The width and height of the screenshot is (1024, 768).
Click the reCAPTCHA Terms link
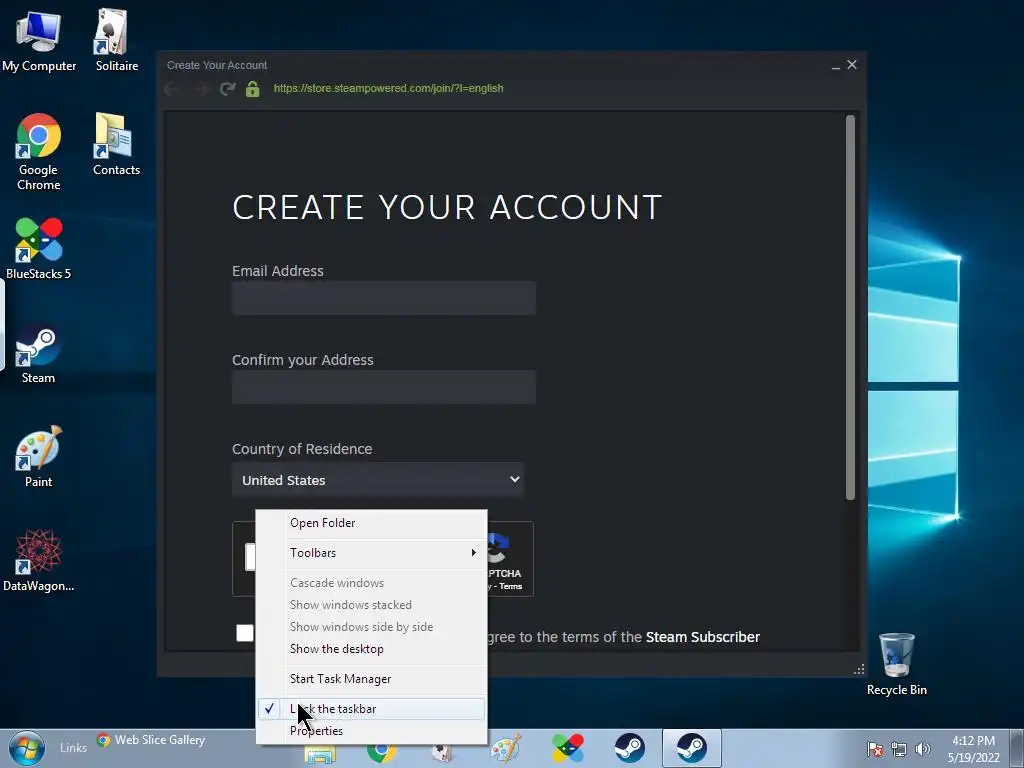pos(511,586)
